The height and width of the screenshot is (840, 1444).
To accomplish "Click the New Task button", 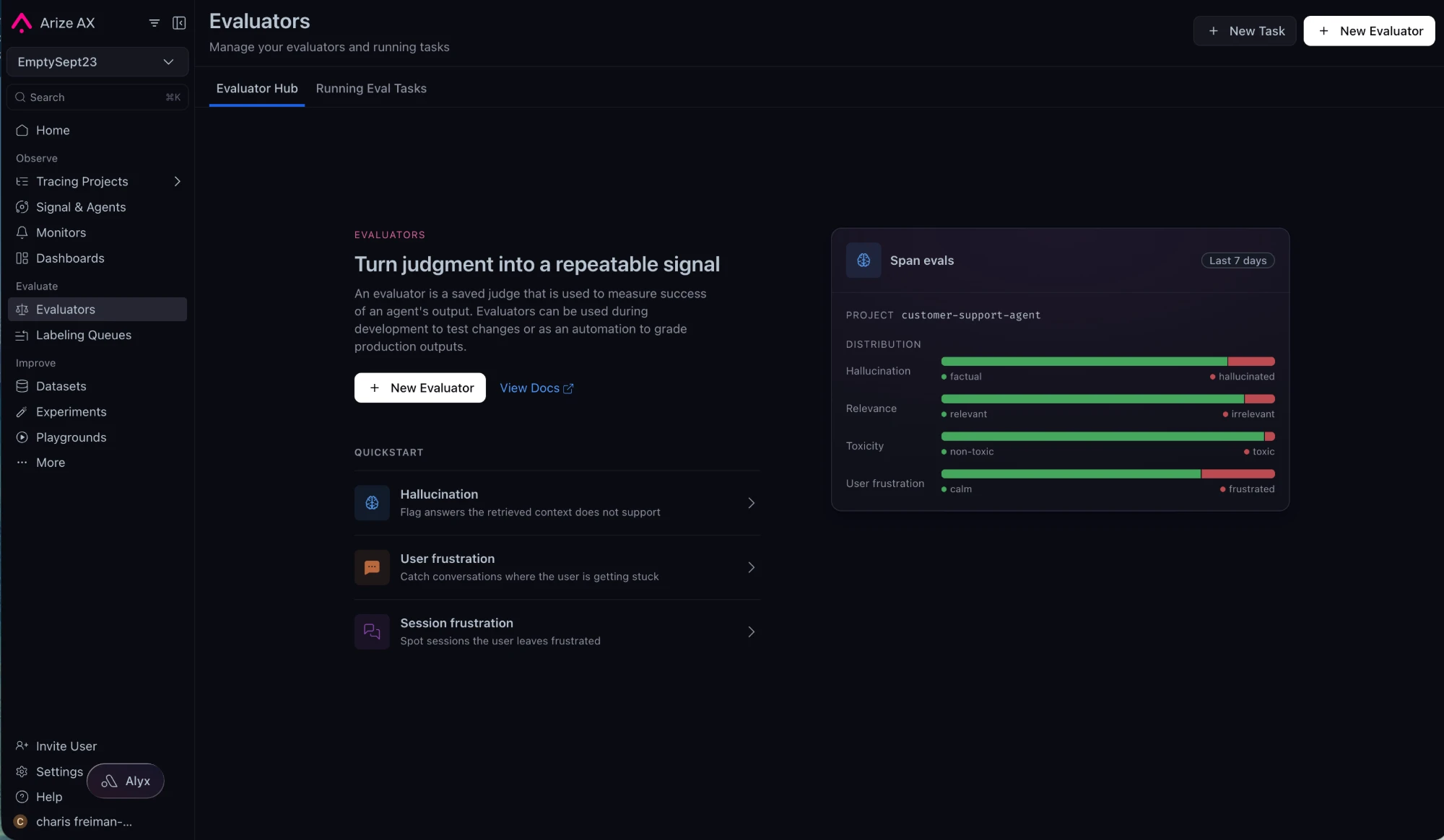I will coord(1245,31).
